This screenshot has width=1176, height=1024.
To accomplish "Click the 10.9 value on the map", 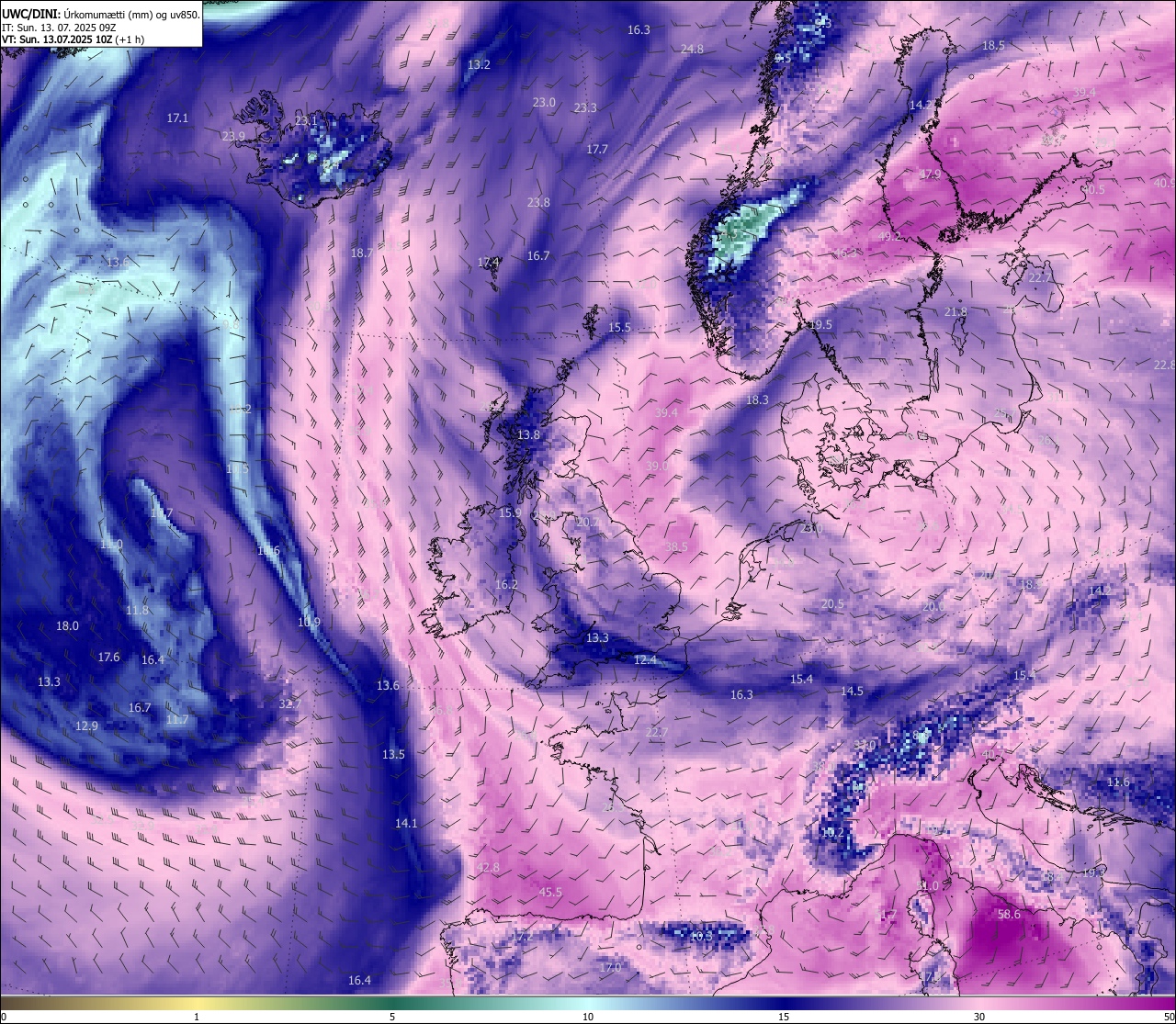I will (310, 622).
